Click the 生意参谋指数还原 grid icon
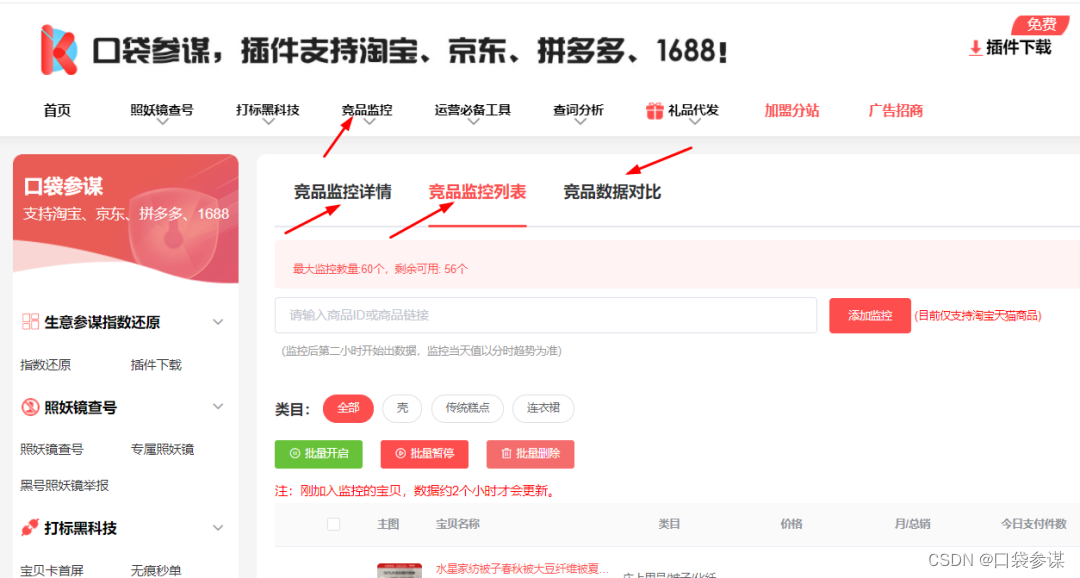Screen dimensions: 1080x578 point(30,322)
